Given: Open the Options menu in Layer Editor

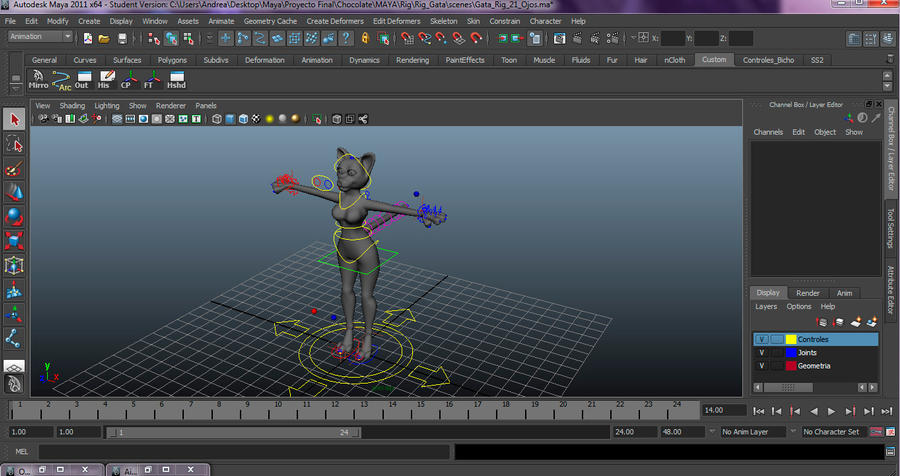Looking at the screenshot, I should click(798, 307).
